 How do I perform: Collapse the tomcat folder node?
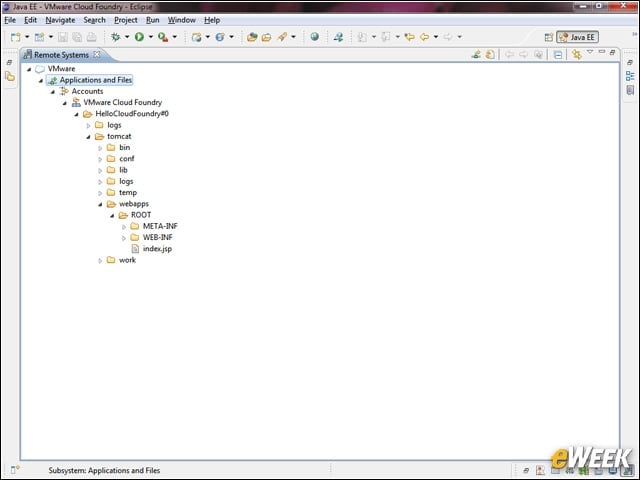(x=88, y=137)
